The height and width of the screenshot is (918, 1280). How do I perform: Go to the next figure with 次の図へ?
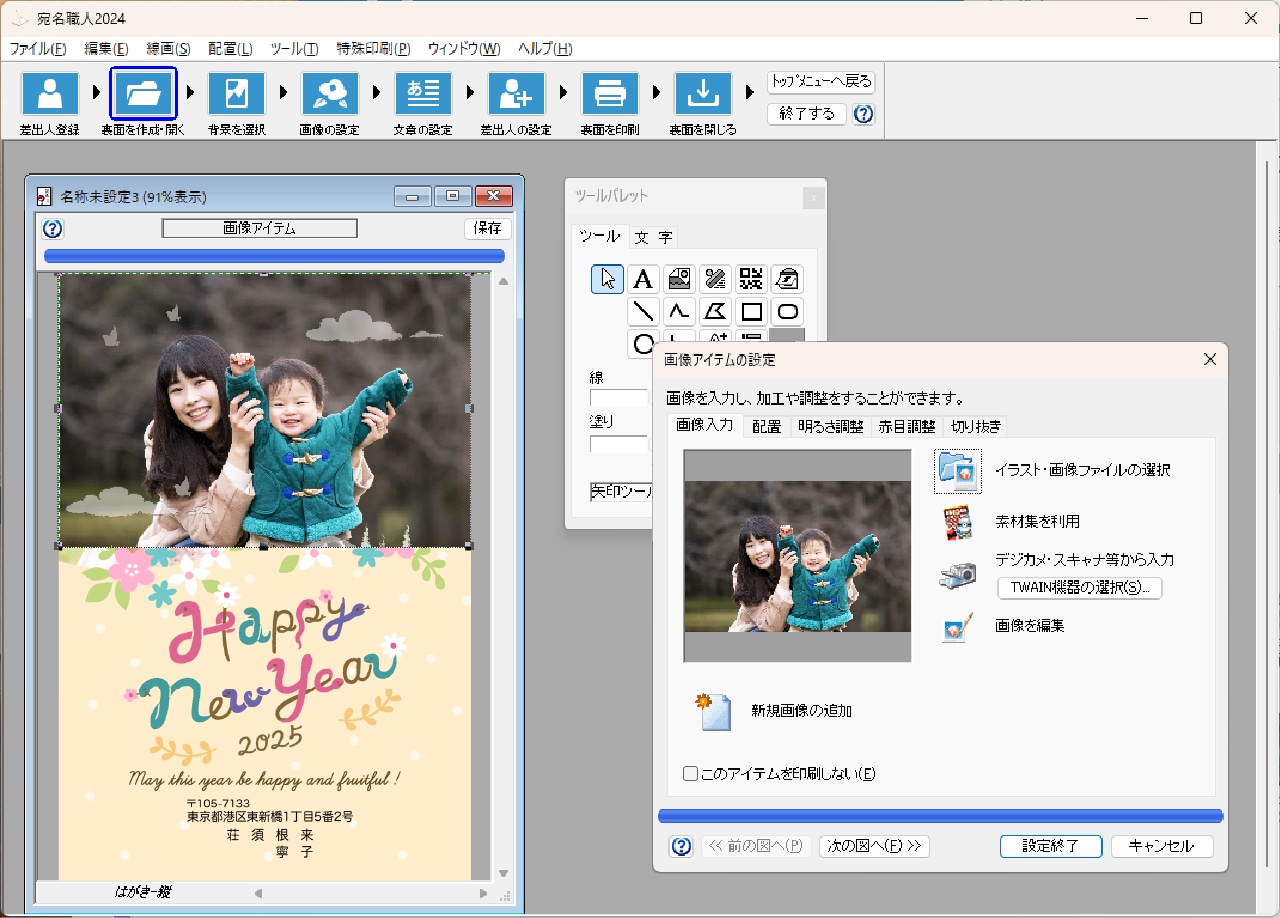click(x=874, y=846)
